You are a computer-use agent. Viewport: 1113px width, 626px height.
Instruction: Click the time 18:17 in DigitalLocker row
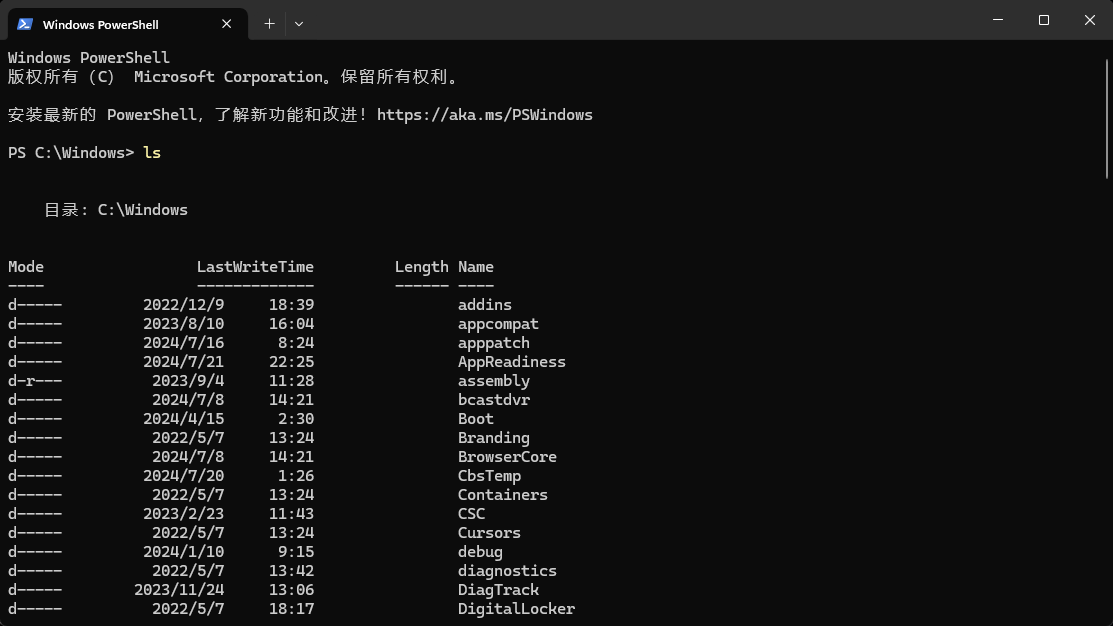pyautogui.click(x=292, y=609)
